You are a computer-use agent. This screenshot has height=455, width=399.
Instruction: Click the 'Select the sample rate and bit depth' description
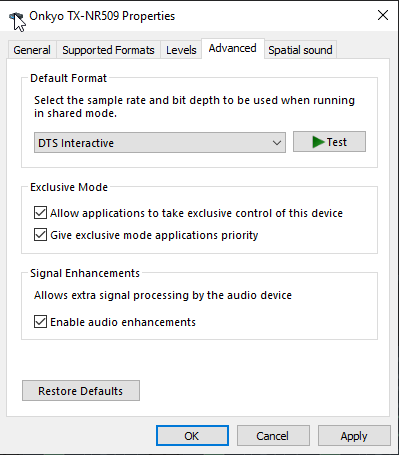coord(194,107)
